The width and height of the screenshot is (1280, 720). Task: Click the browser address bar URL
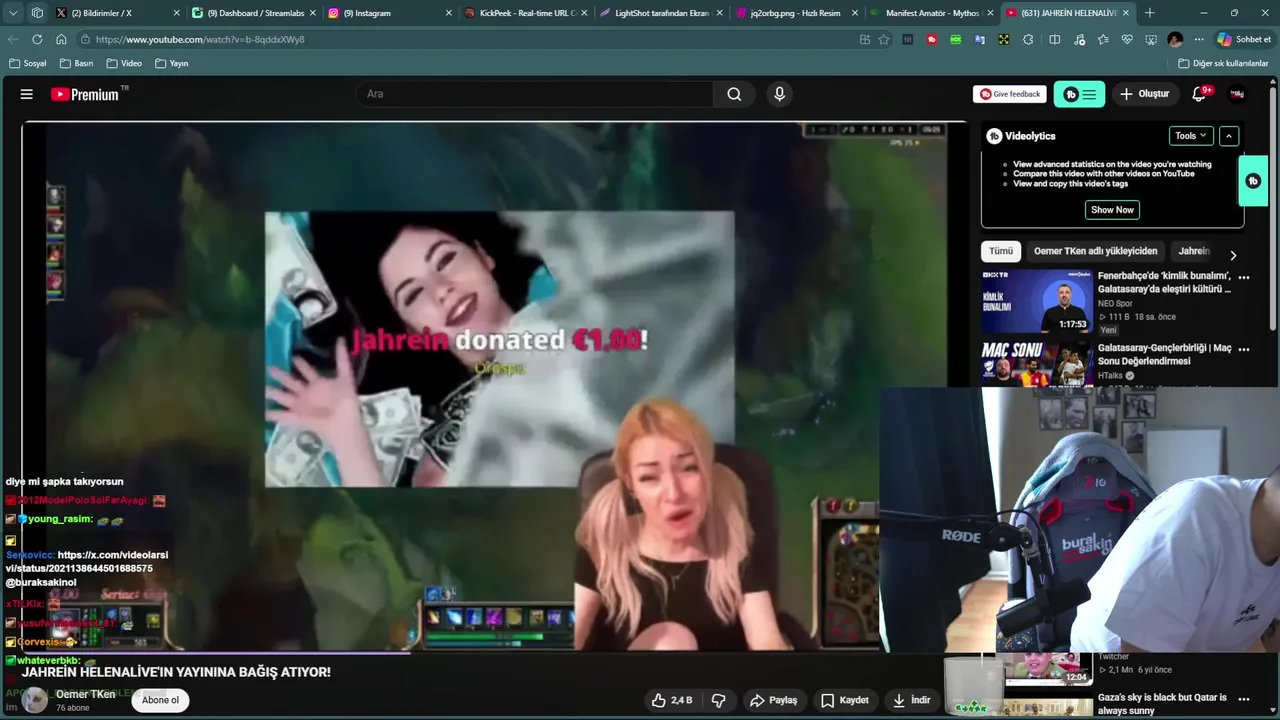[200, 39]
